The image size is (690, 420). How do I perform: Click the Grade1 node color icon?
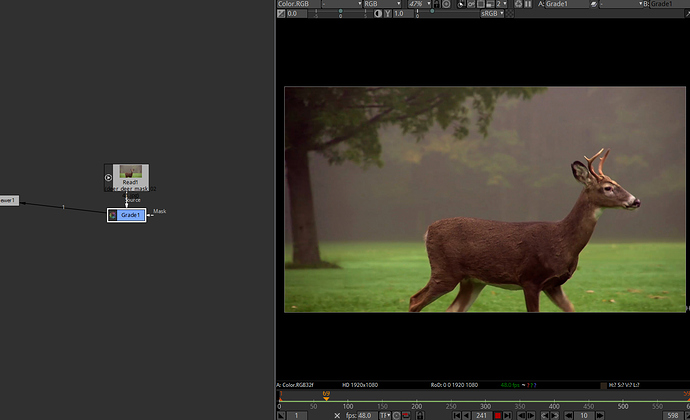113,214
